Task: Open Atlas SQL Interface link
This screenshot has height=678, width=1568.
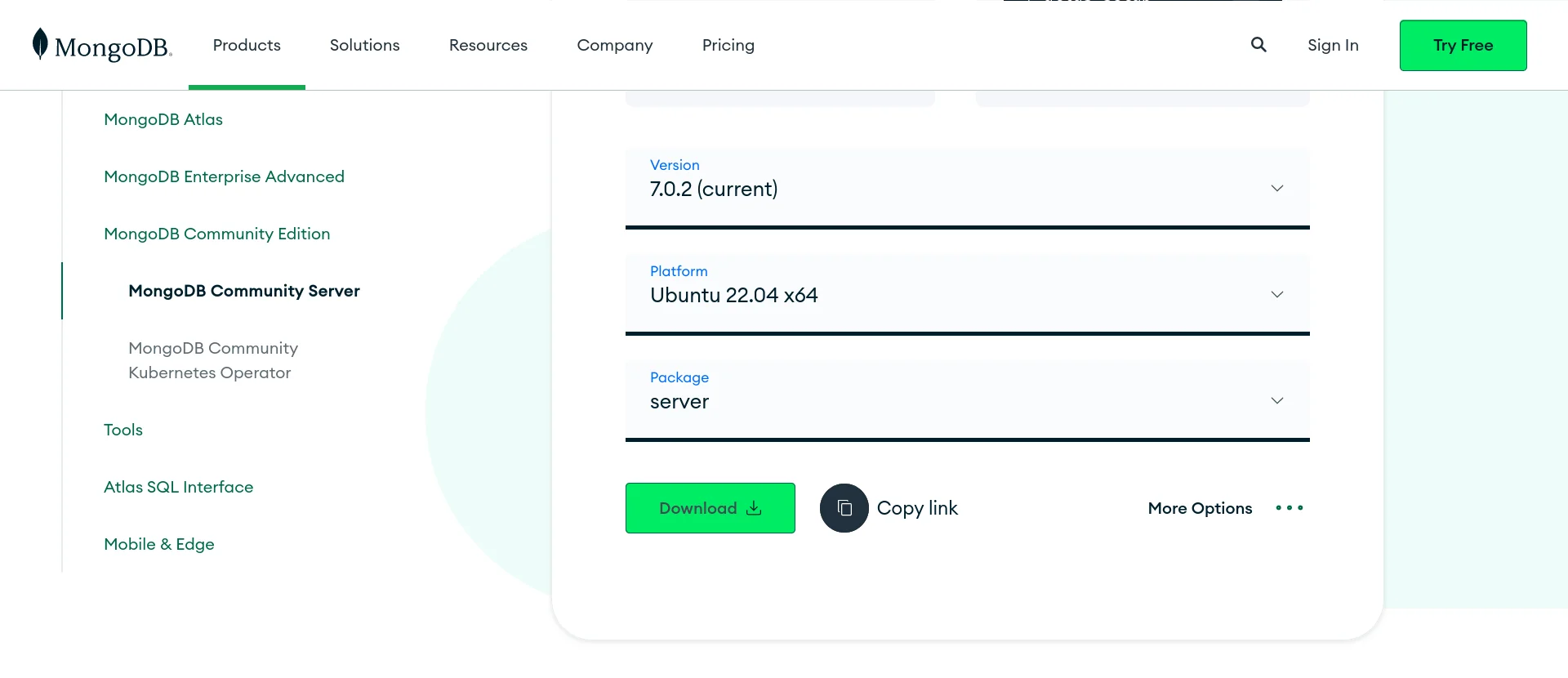Action: click(179, 487)
